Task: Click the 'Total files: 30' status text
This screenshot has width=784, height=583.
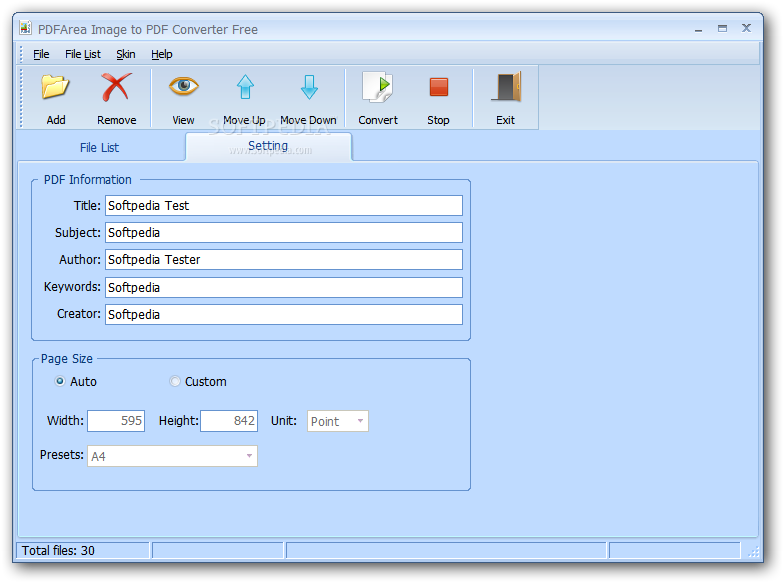Action: coord(58,550)
